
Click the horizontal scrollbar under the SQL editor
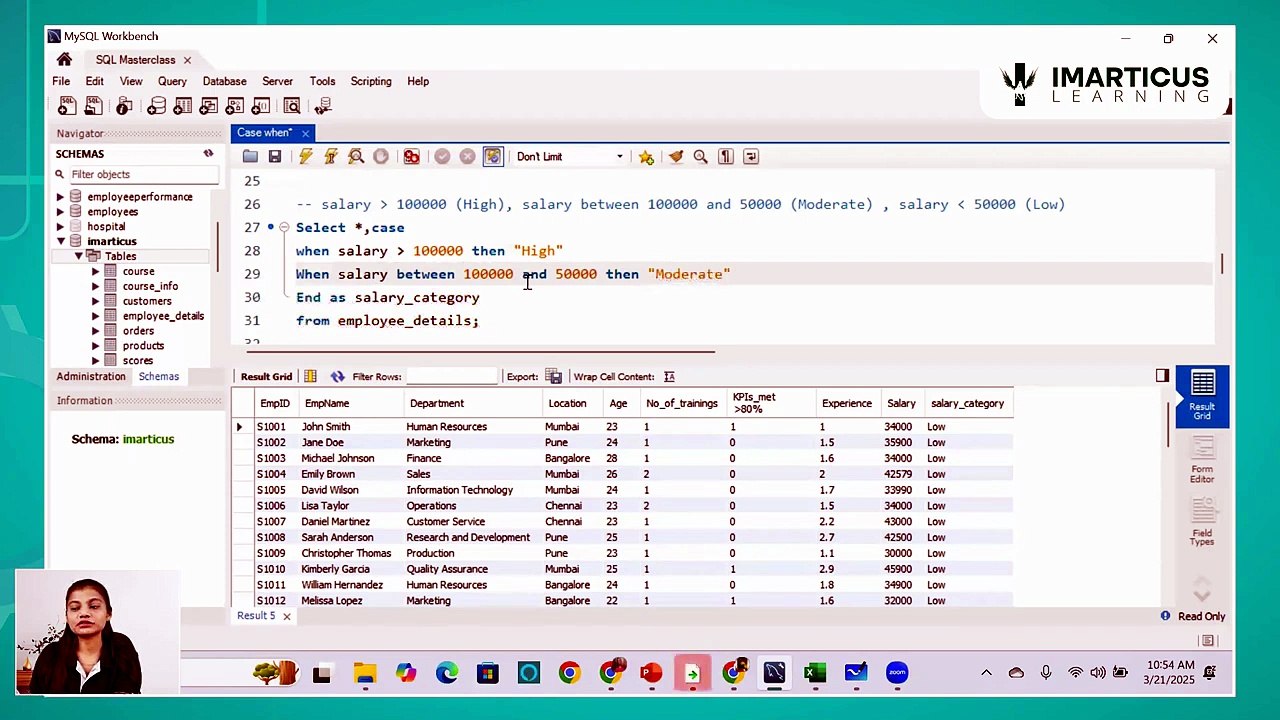click(x=480, y=351)
